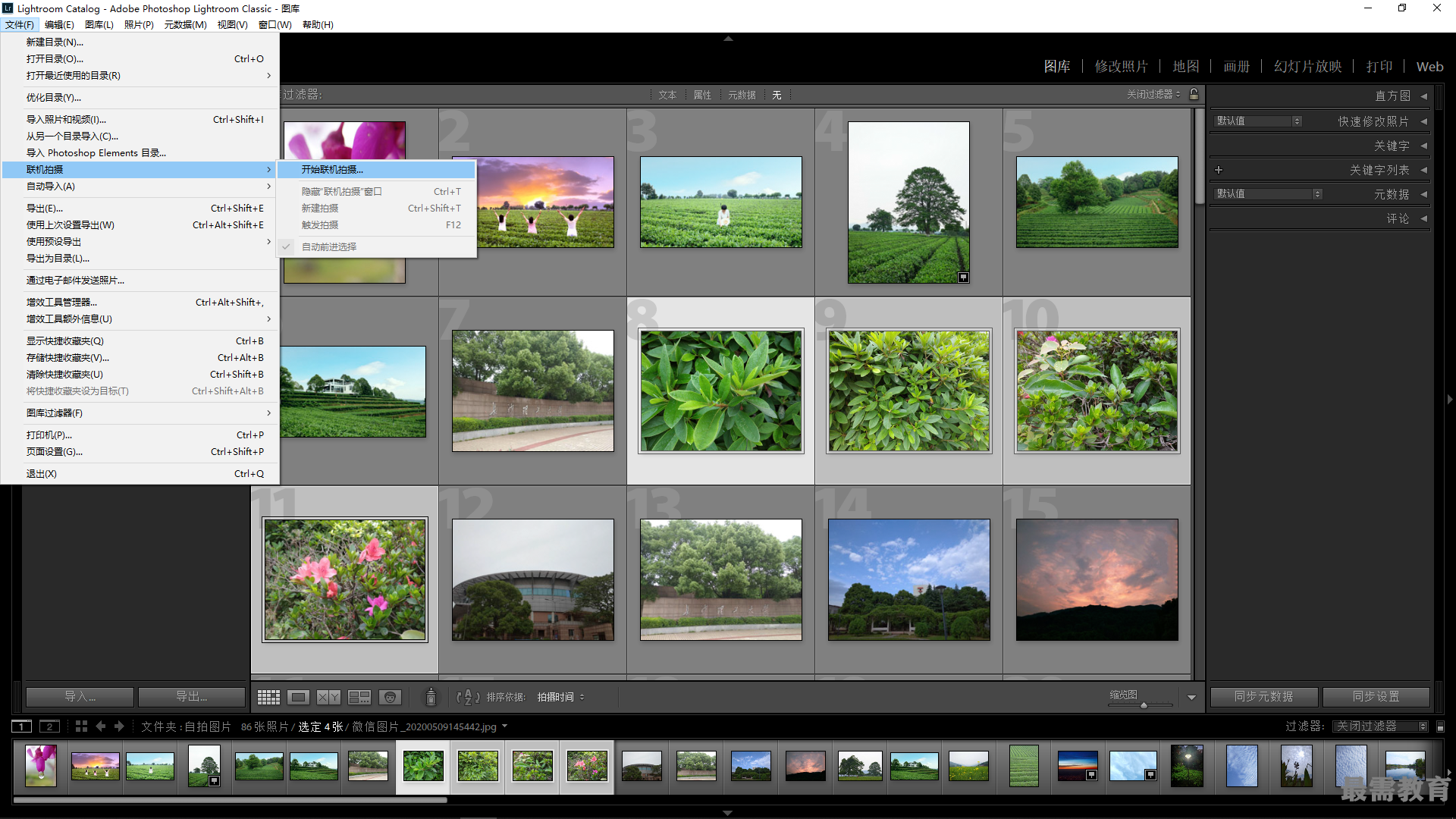
Task: Click the filmstrip grid shortcut icon
Action: tap(81, 726)
